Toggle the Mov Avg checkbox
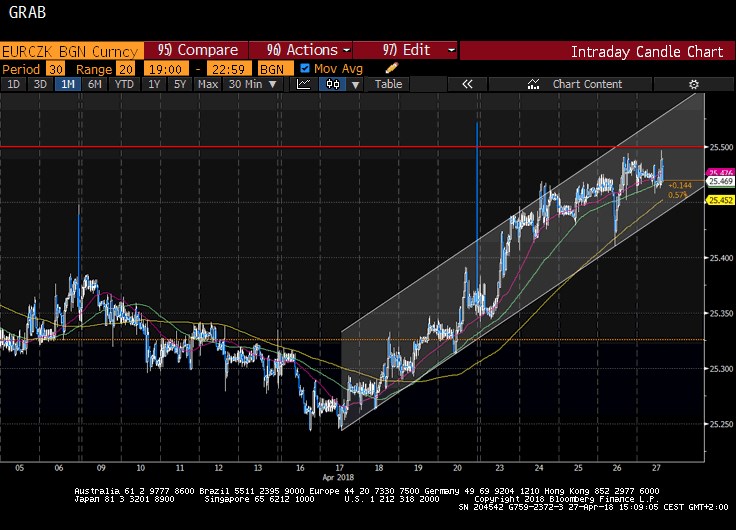Screen dimensions: 736x530 [305, 69]
